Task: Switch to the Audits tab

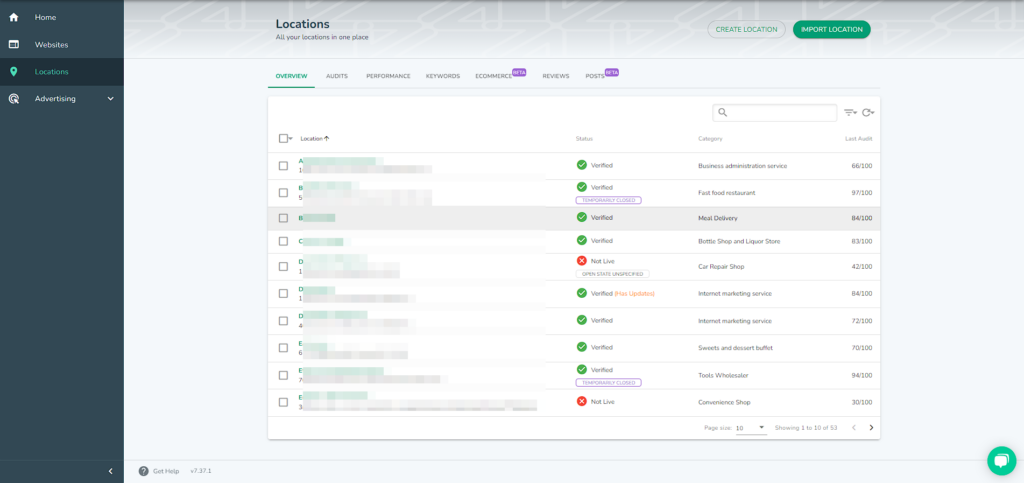Action: coord(337,76)
